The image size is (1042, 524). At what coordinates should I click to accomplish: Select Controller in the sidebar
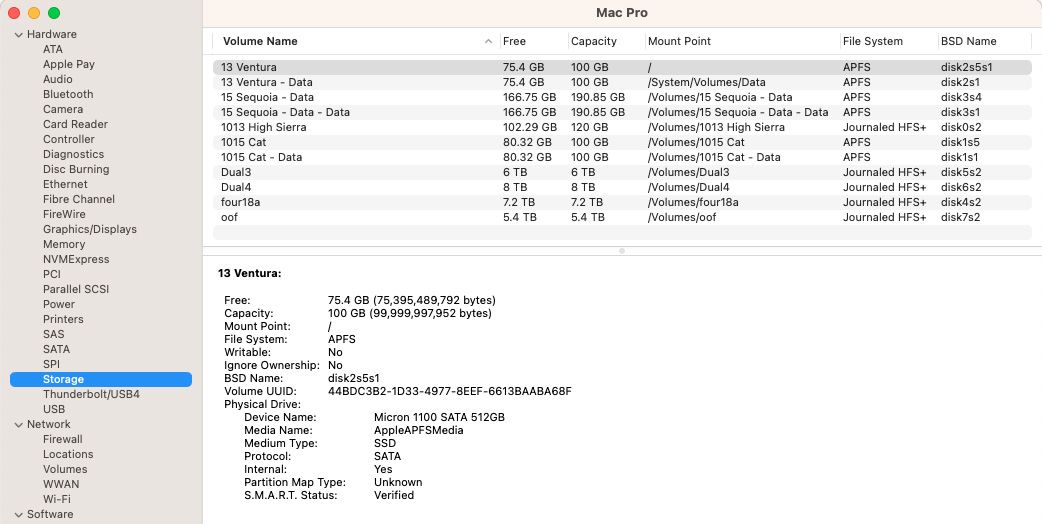point(68,139)
